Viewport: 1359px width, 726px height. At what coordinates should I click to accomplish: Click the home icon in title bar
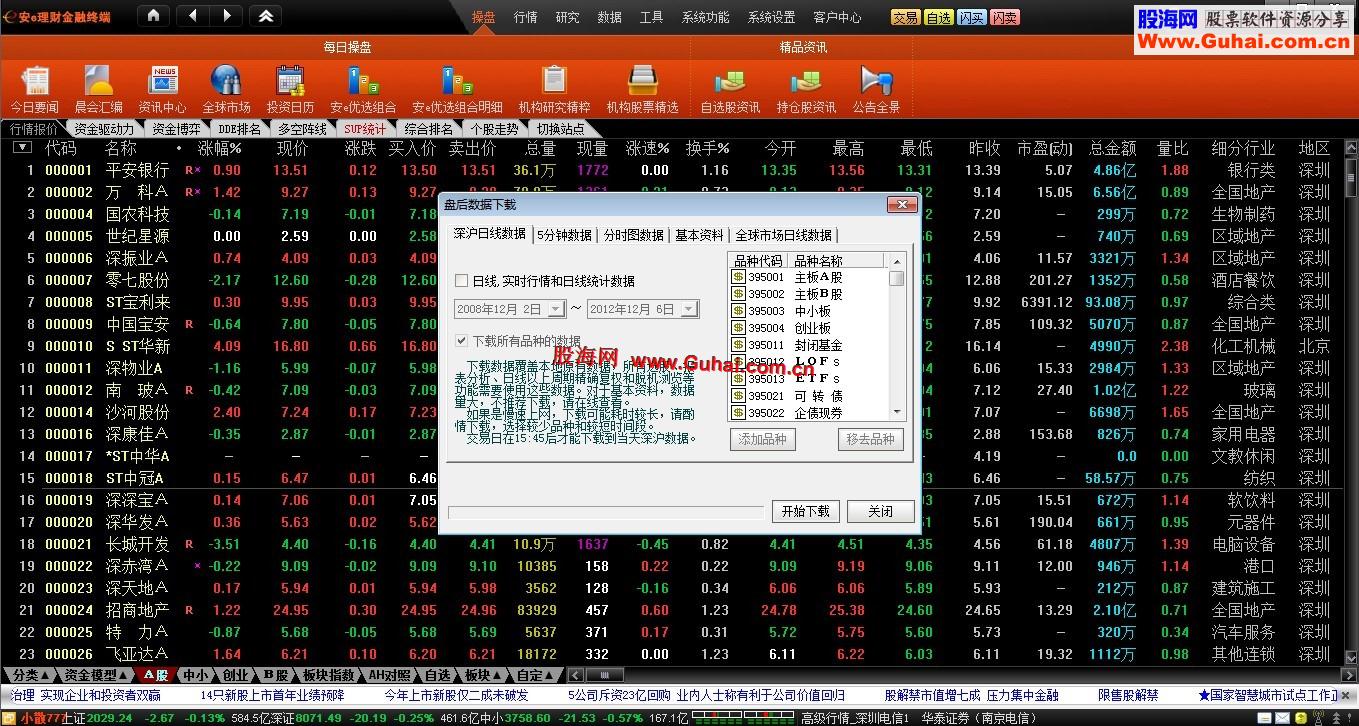pyautogui.click(x=152, y=15)
